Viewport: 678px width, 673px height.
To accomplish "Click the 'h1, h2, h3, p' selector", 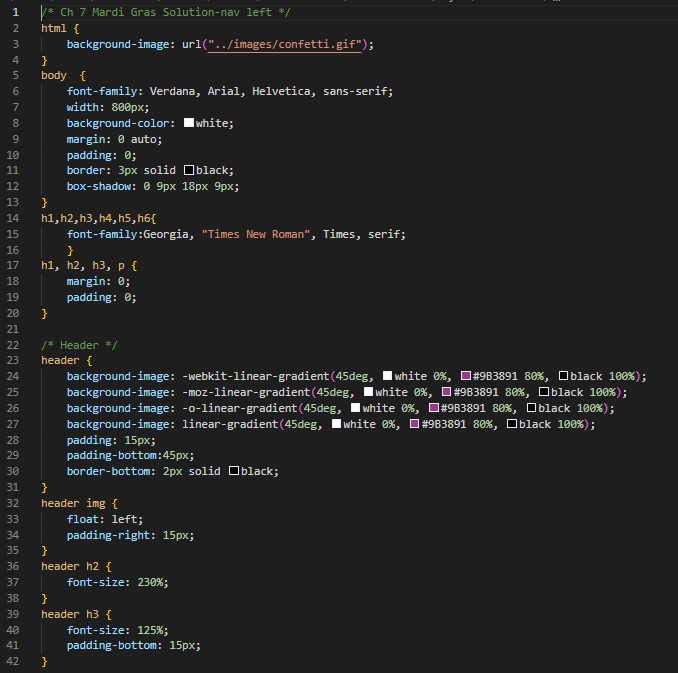I will tap(83, 265).
